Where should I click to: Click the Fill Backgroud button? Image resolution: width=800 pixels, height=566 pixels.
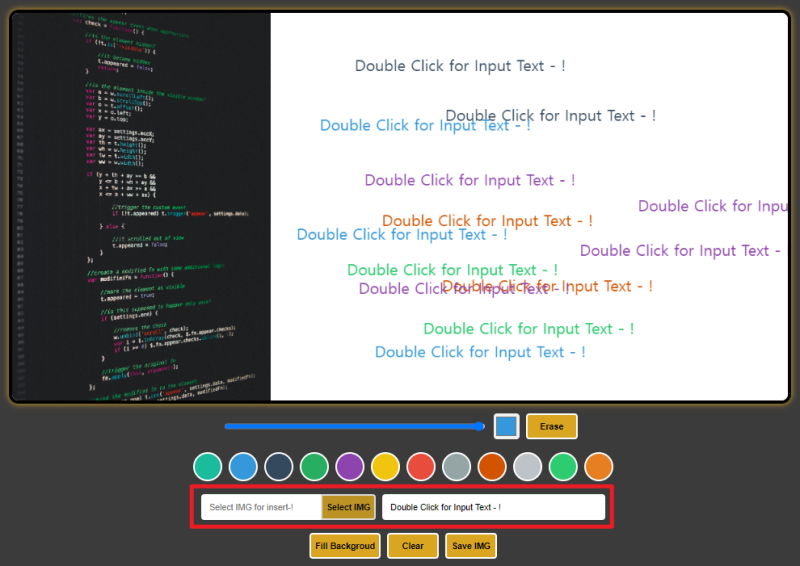click(345, 546)
